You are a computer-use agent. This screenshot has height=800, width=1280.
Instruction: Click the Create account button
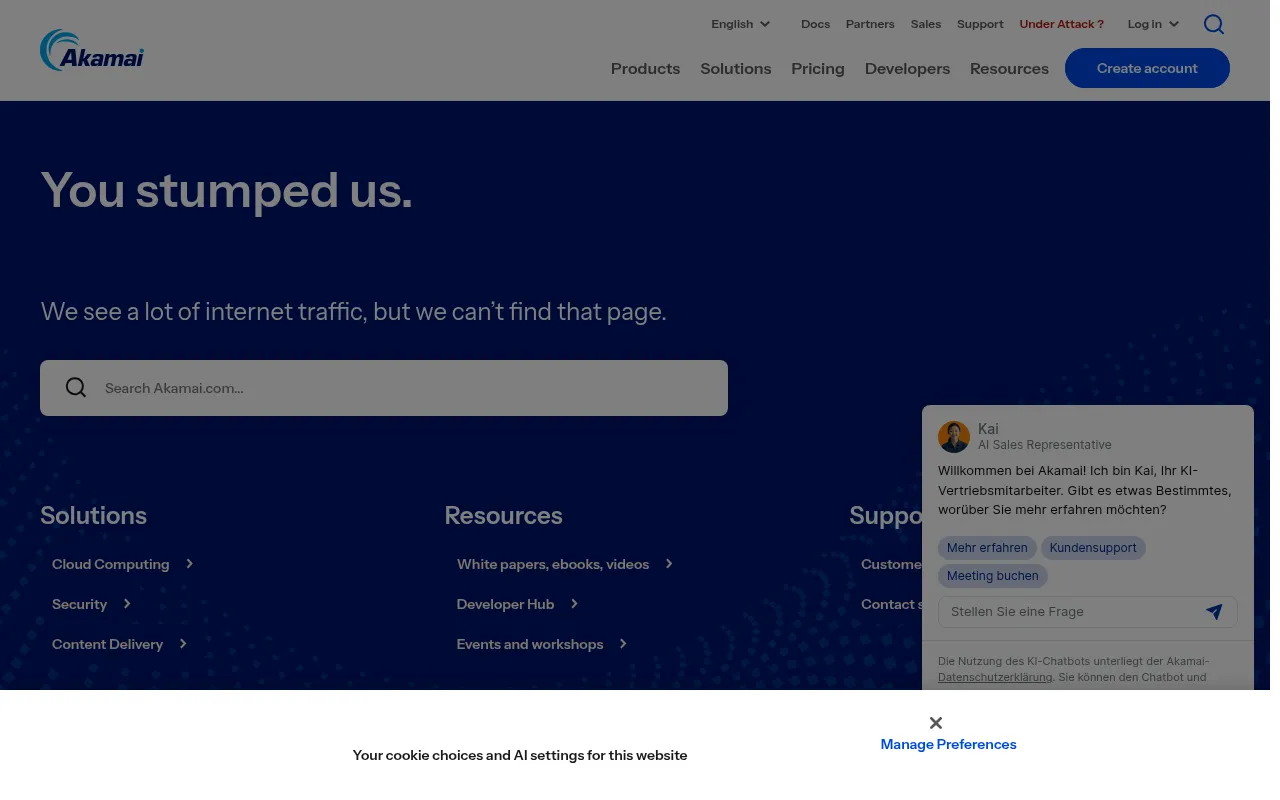click(x=1147, y=68)
